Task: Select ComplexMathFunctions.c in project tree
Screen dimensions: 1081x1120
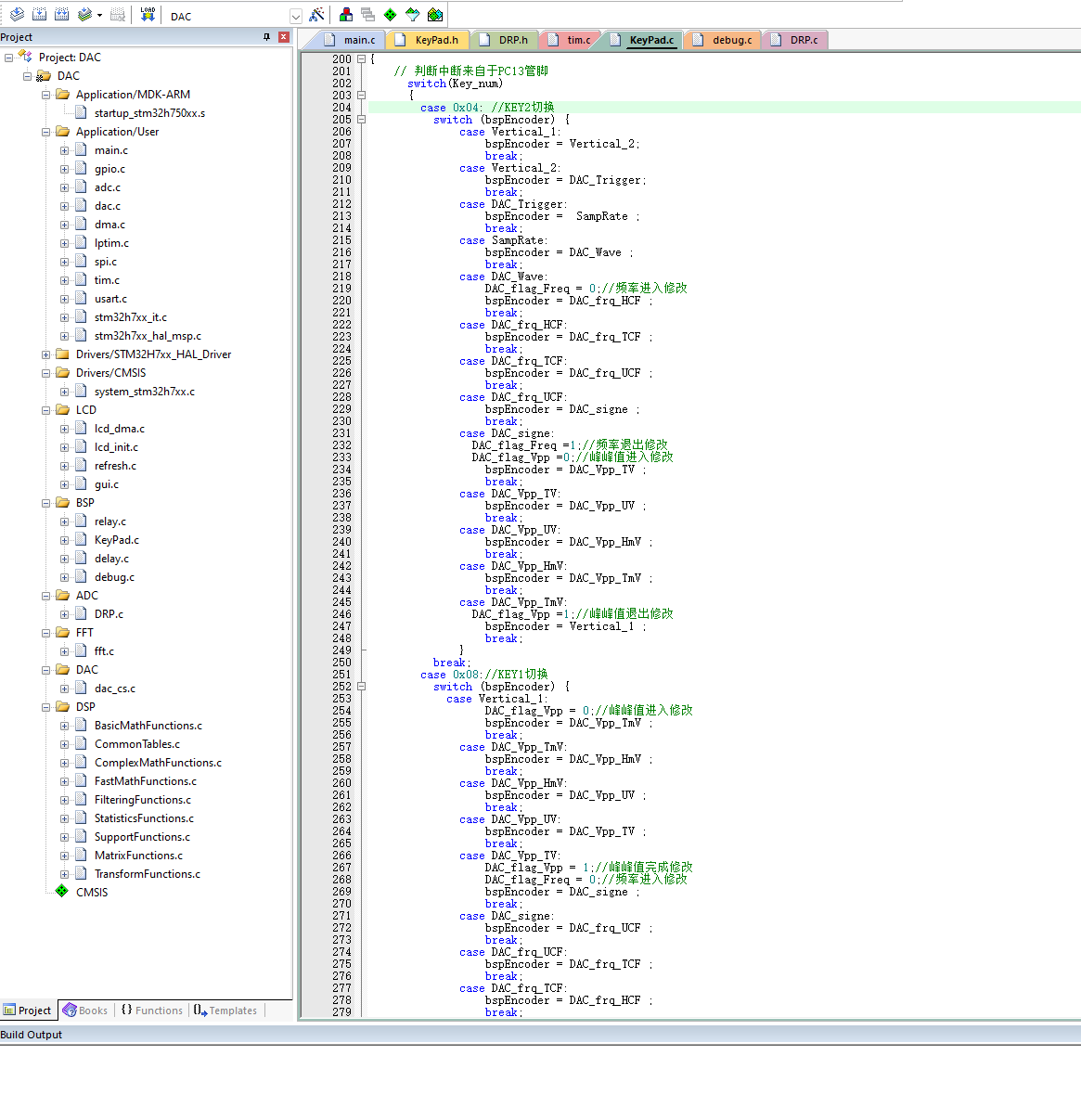Action: [x=158, y=763]
